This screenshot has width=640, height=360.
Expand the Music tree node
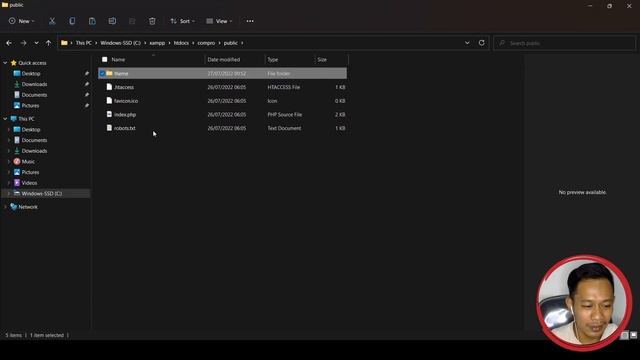click(9, 161)
